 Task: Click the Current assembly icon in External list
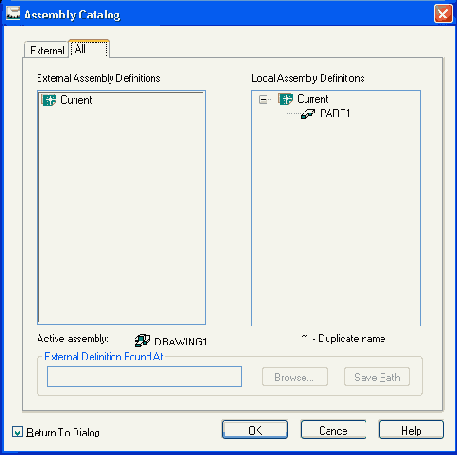pyautogui.click(x=49, y=100)
